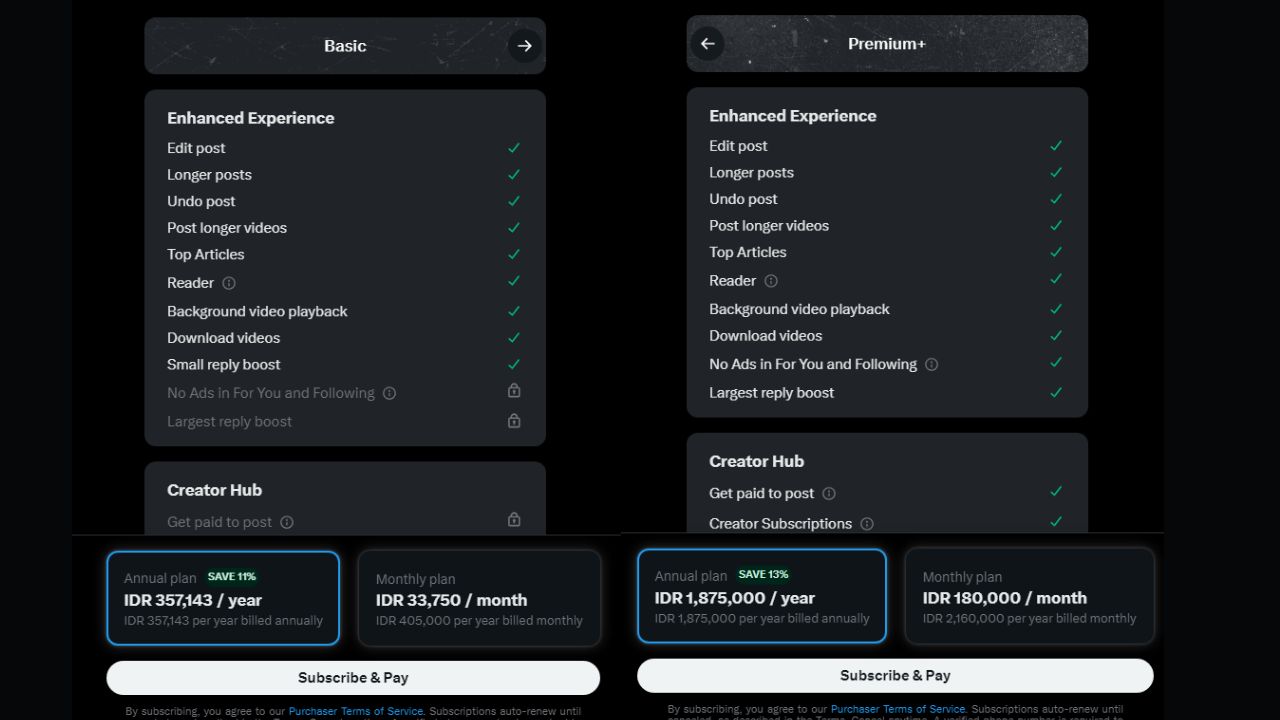Select the IDR 357,143 per year annual plan
The width and height of the screenshot is (1280, 720).
(223, 598)
